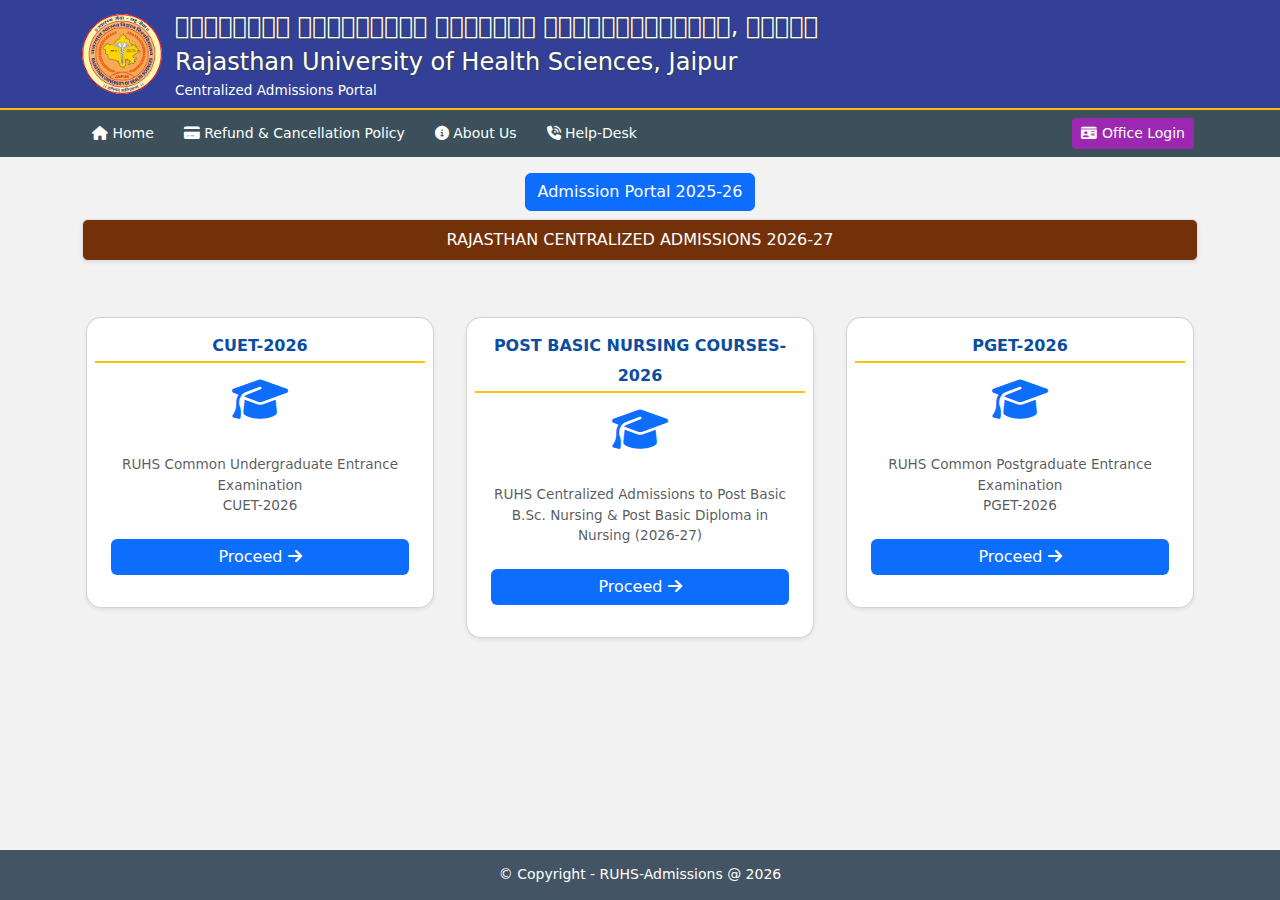Image resolution: width=1280 pixels, height=900 pixels.
Task: Click the Centralized Admissions Portal subtitle
Action: tap(276, 90)
